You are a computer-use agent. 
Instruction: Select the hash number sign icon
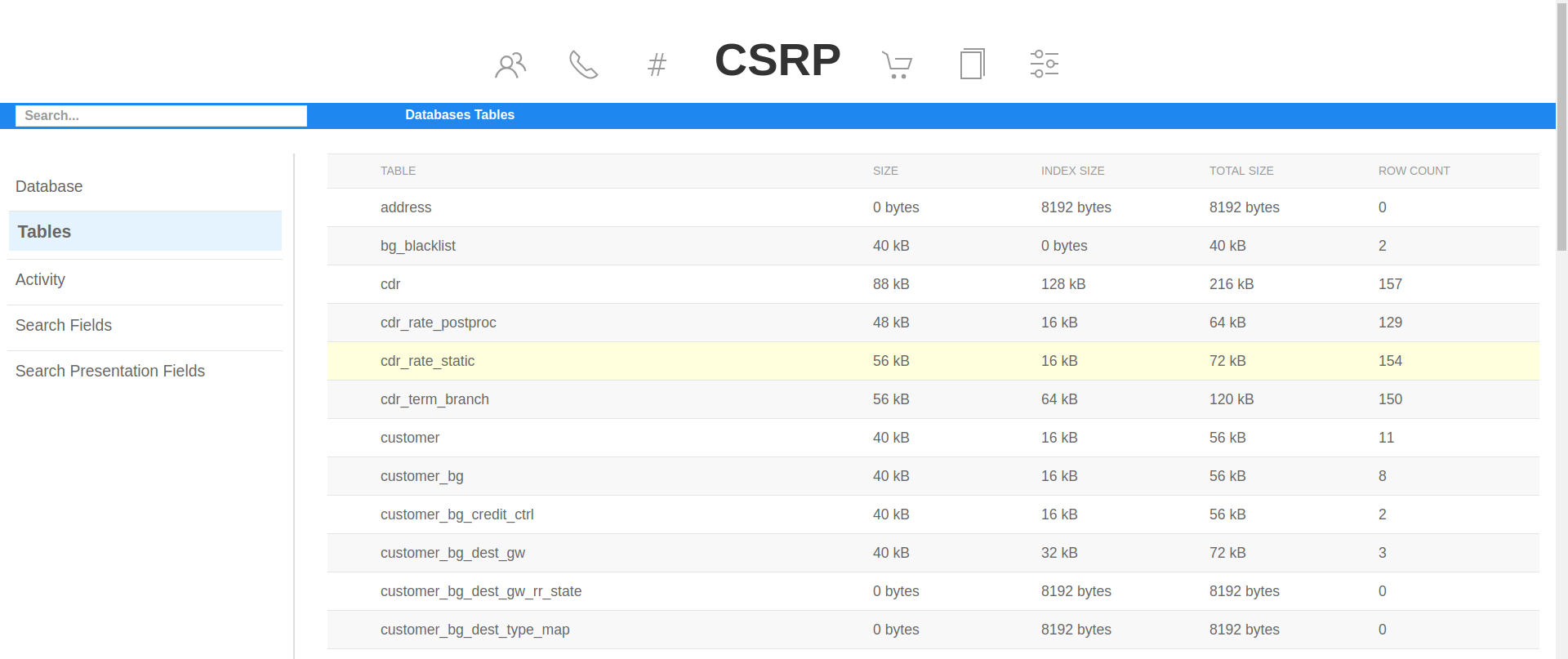click(657, 65)
